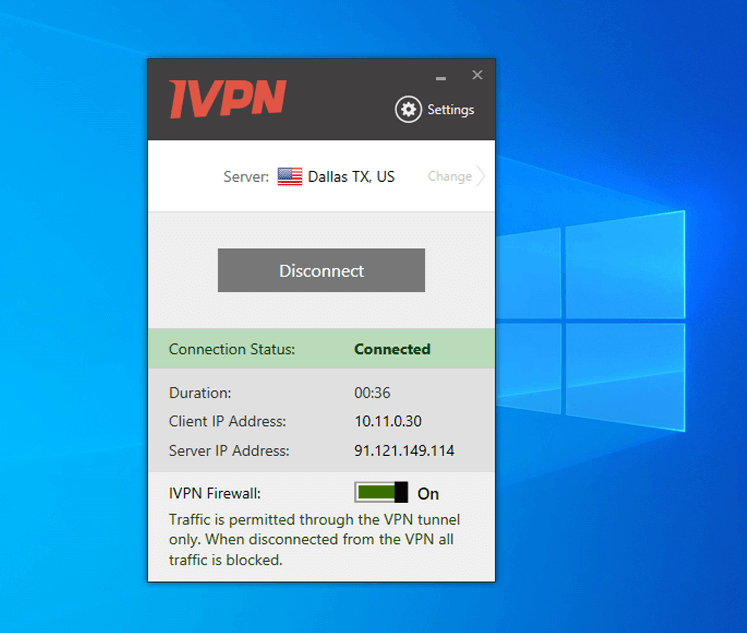Screen dimensions: 747x633
Task: Open the Settings gear icon
Action: click(408, 110)
